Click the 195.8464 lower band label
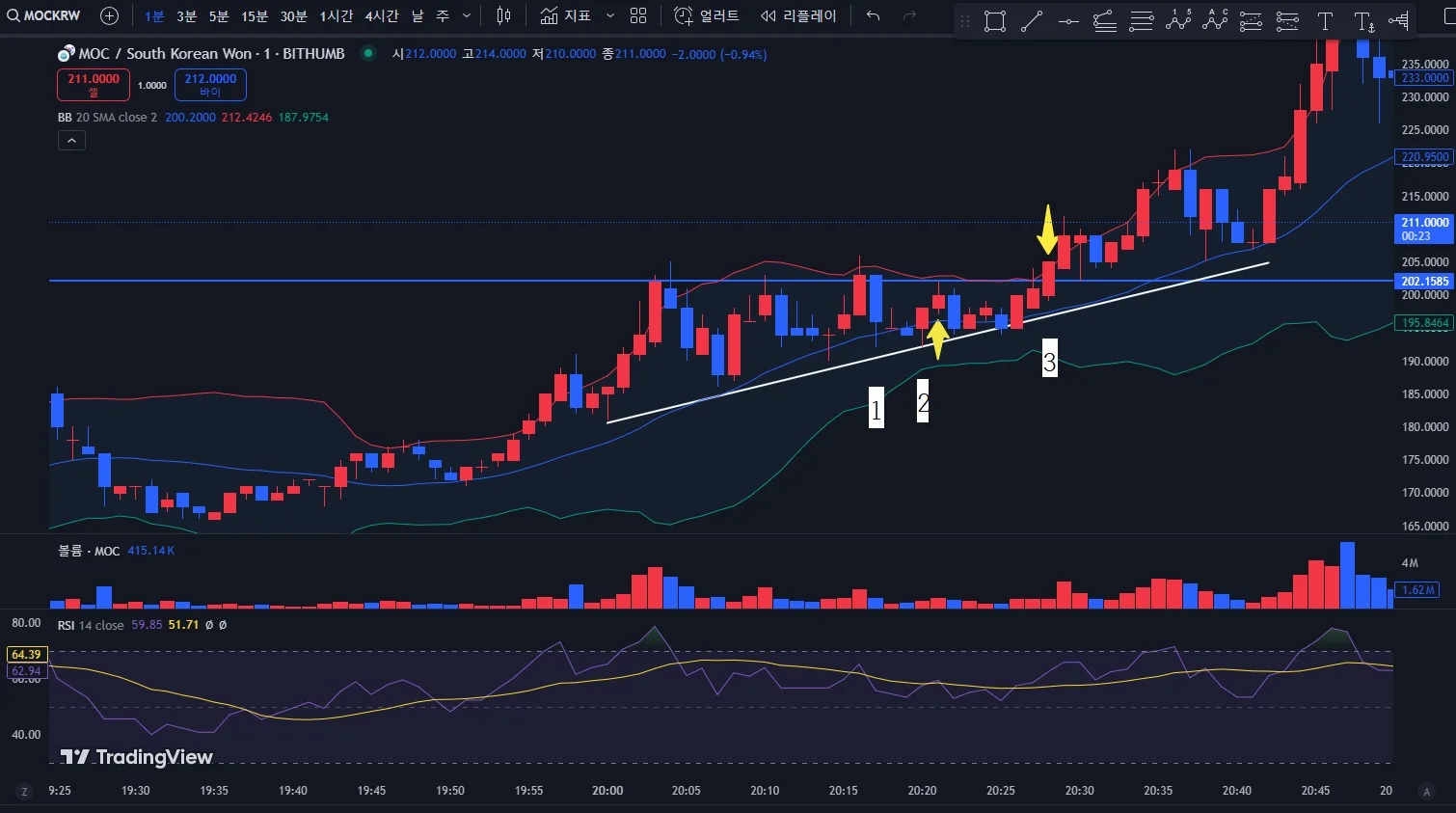1456x813 pixels. pos(1424,324)
